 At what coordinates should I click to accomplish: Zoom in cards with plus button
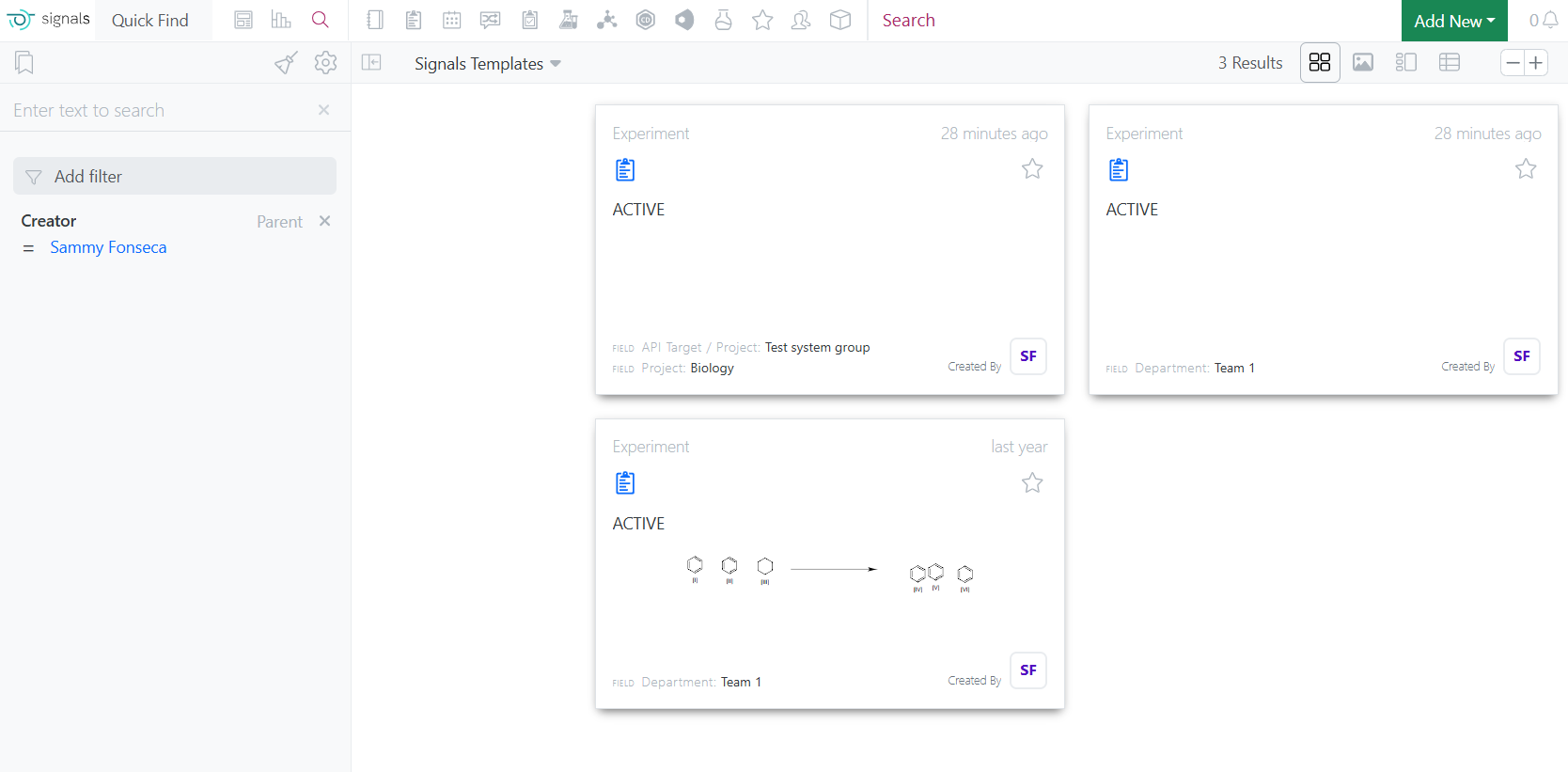coord(1536,63)
